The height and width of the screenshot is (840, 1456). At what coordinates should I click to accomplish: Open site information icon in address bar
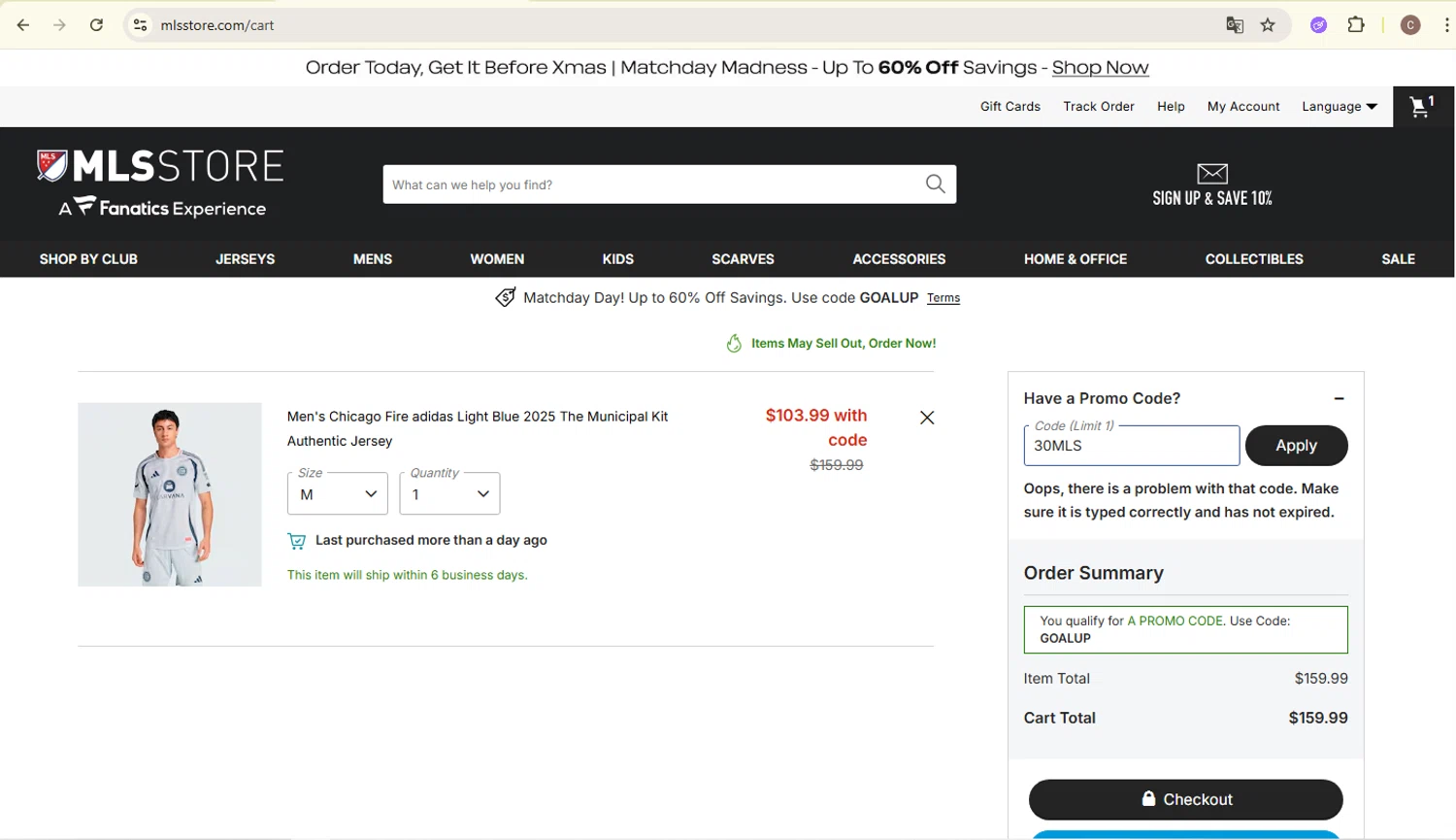click(x=141, y=25)
